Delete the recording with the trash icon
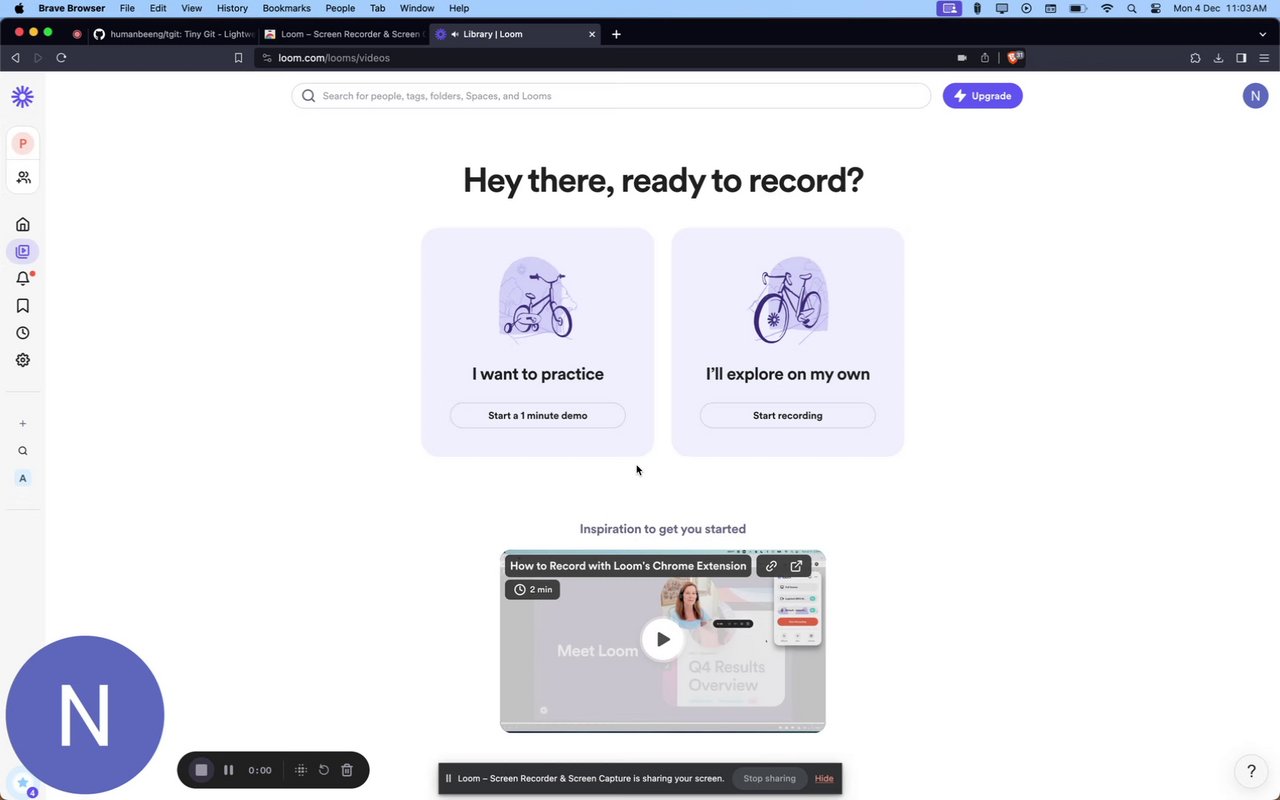The height and width of the screenshot is (800, 1280). [x=347, y=770]
